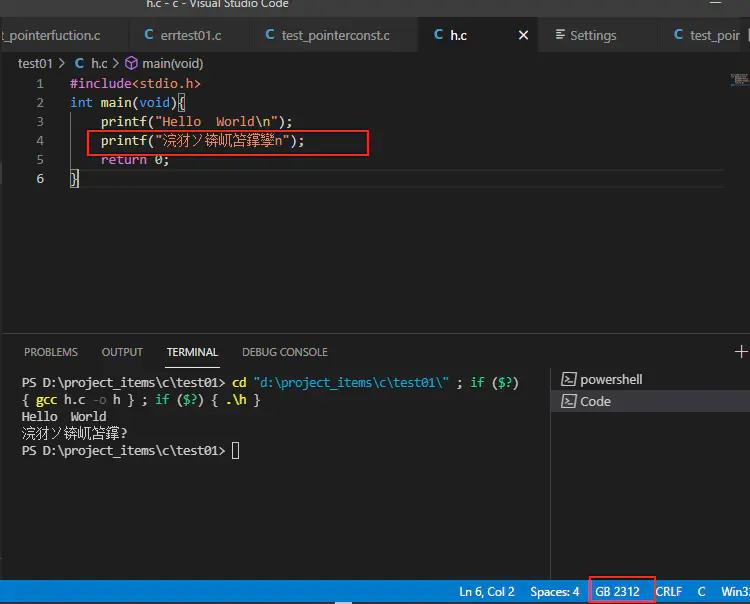Change CRLF end of line sequence
750x604 pixels.
click(x=669, y=591)
